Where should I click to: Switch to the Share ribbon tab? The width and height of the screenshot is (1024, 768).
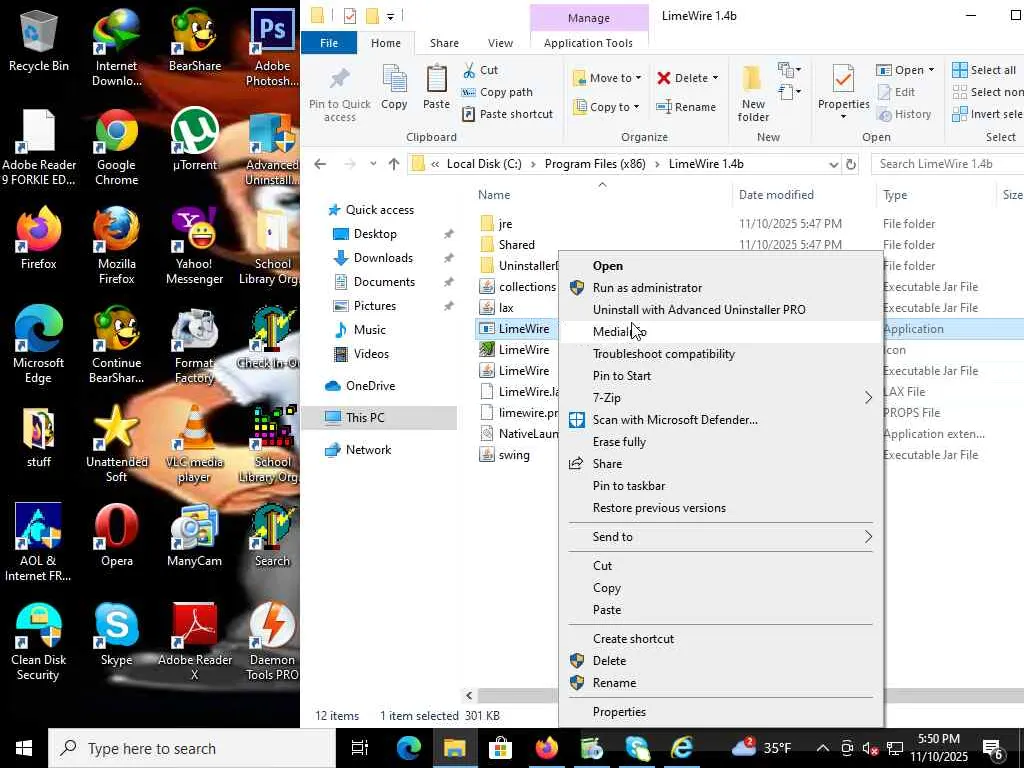[x=444, y=43]
